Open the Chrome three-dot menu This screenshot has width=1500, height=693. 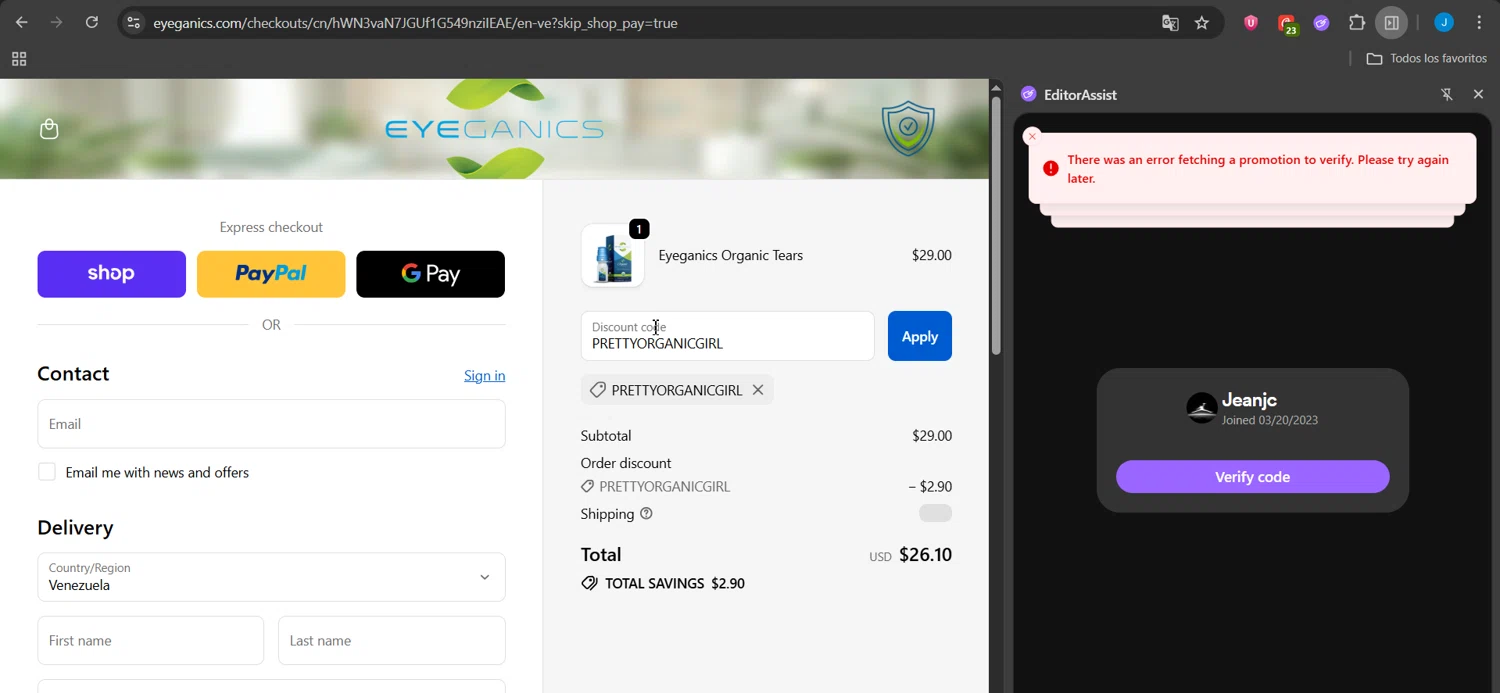pyautogui.click(x=1479, y=23)
